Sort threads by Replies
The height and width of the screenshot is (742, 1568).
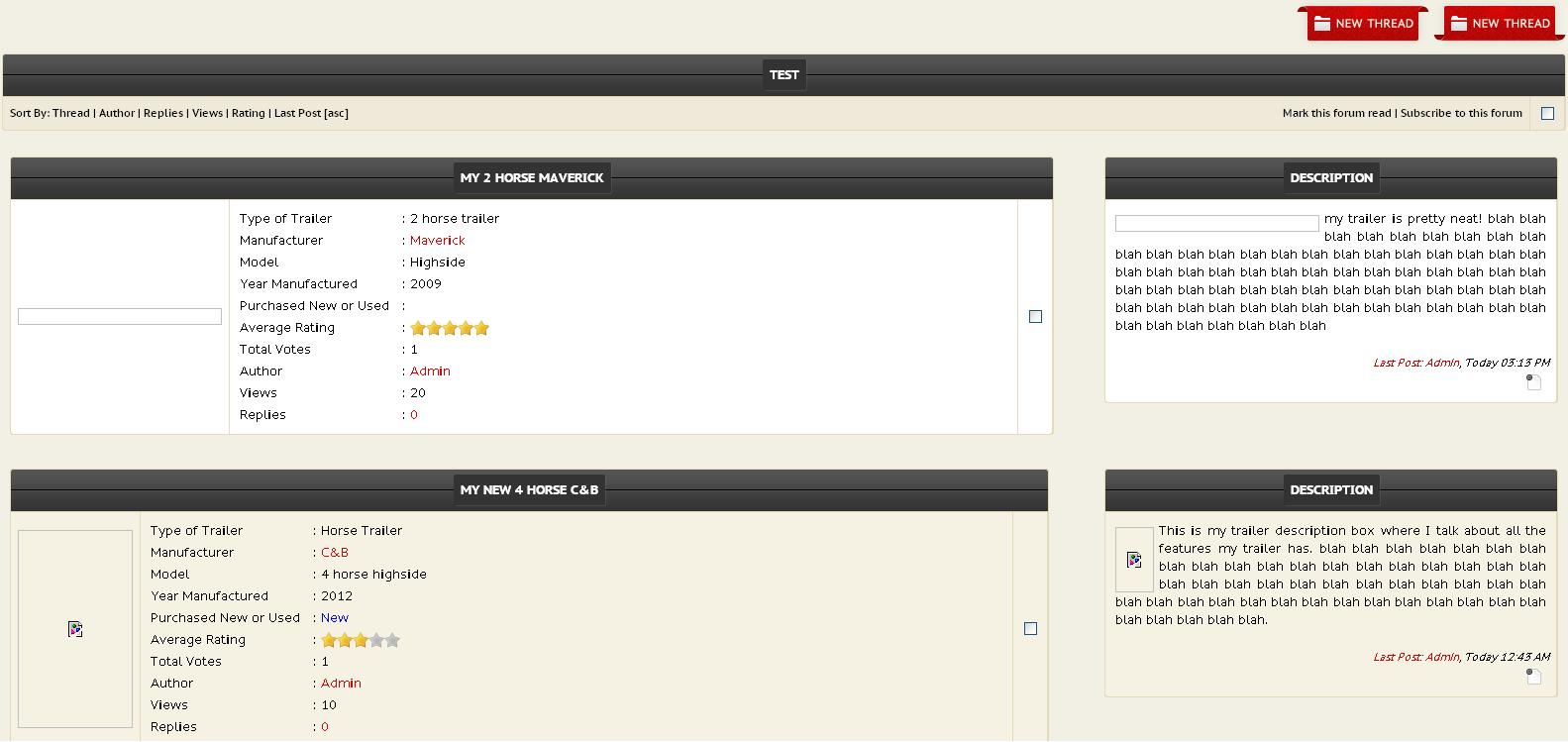(163, 113)
